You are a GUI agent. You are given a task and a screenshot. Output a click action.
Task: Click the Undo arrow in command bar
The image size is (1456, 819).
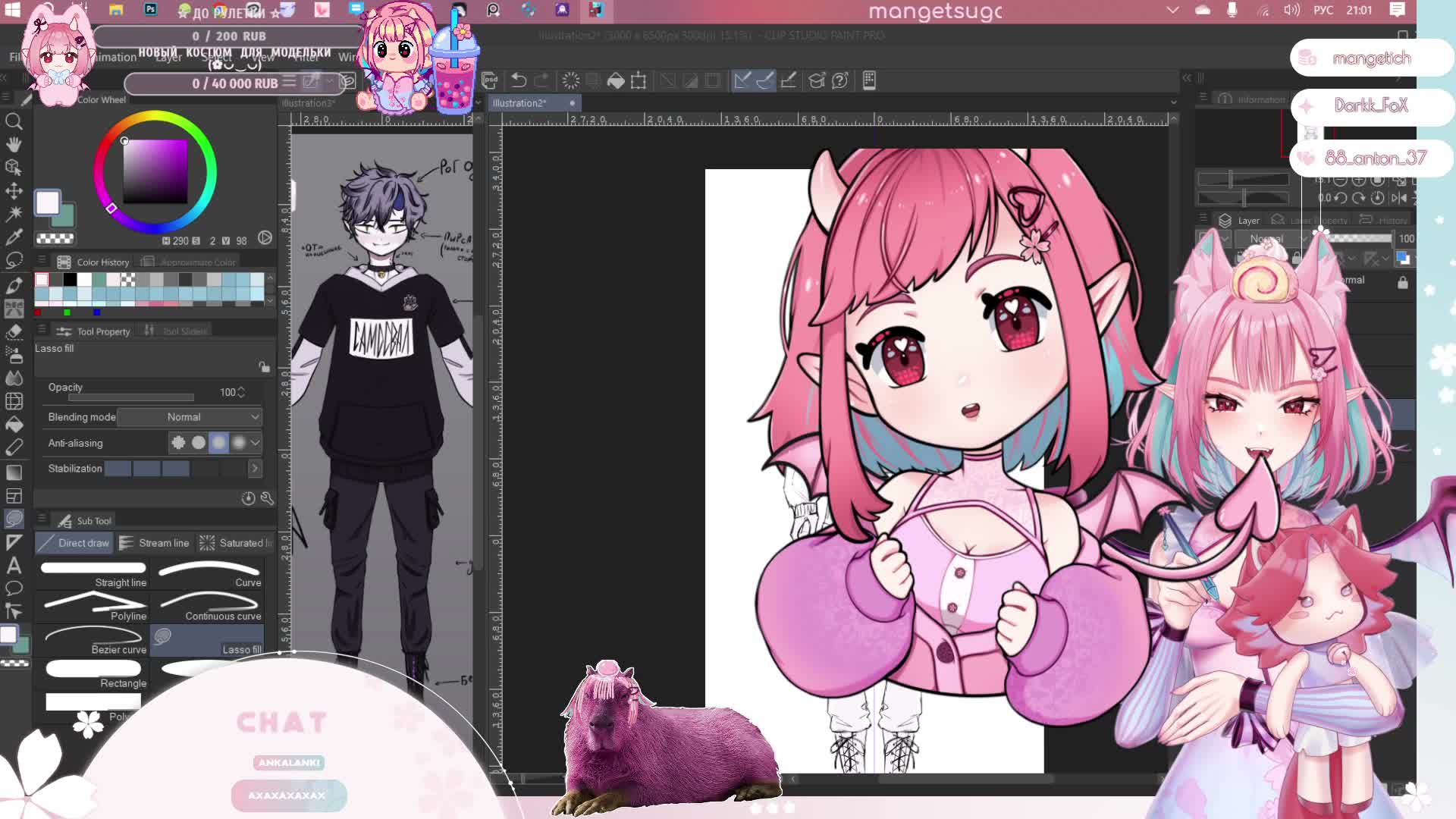coord(519,80)
